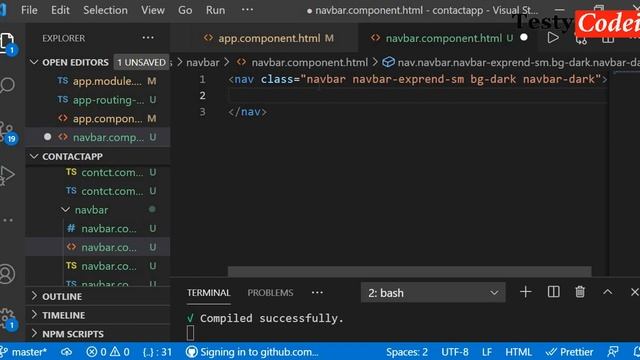Click the editor horizontal scrollbar
Viewport: 640px width, 360px height.
[409, 271]
